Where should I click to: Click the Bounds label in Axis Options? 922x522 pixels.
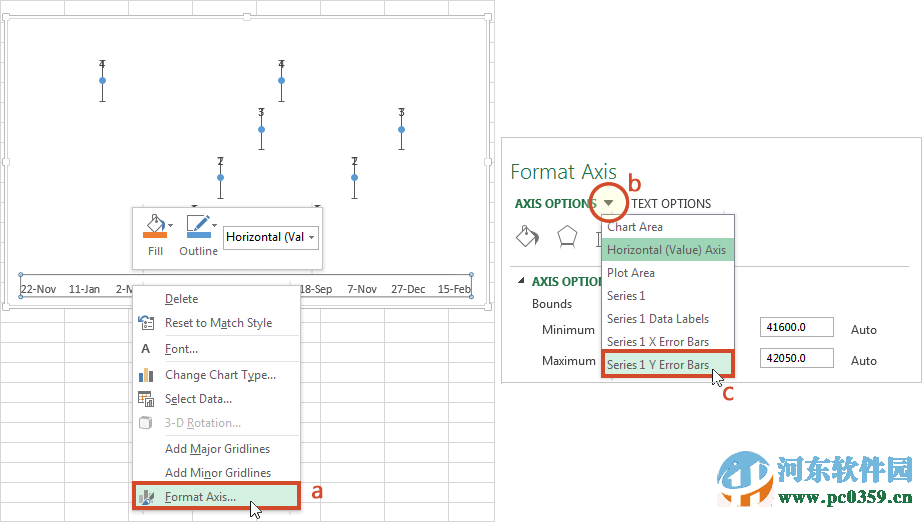click(x=552, y=304)
